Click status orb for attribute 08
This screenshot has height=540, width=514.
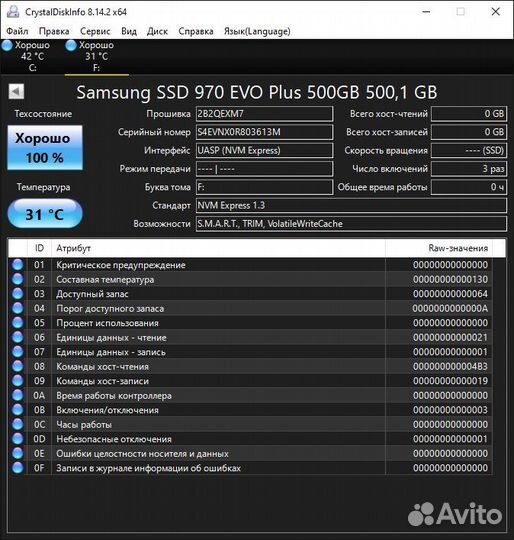click(18, 366)
